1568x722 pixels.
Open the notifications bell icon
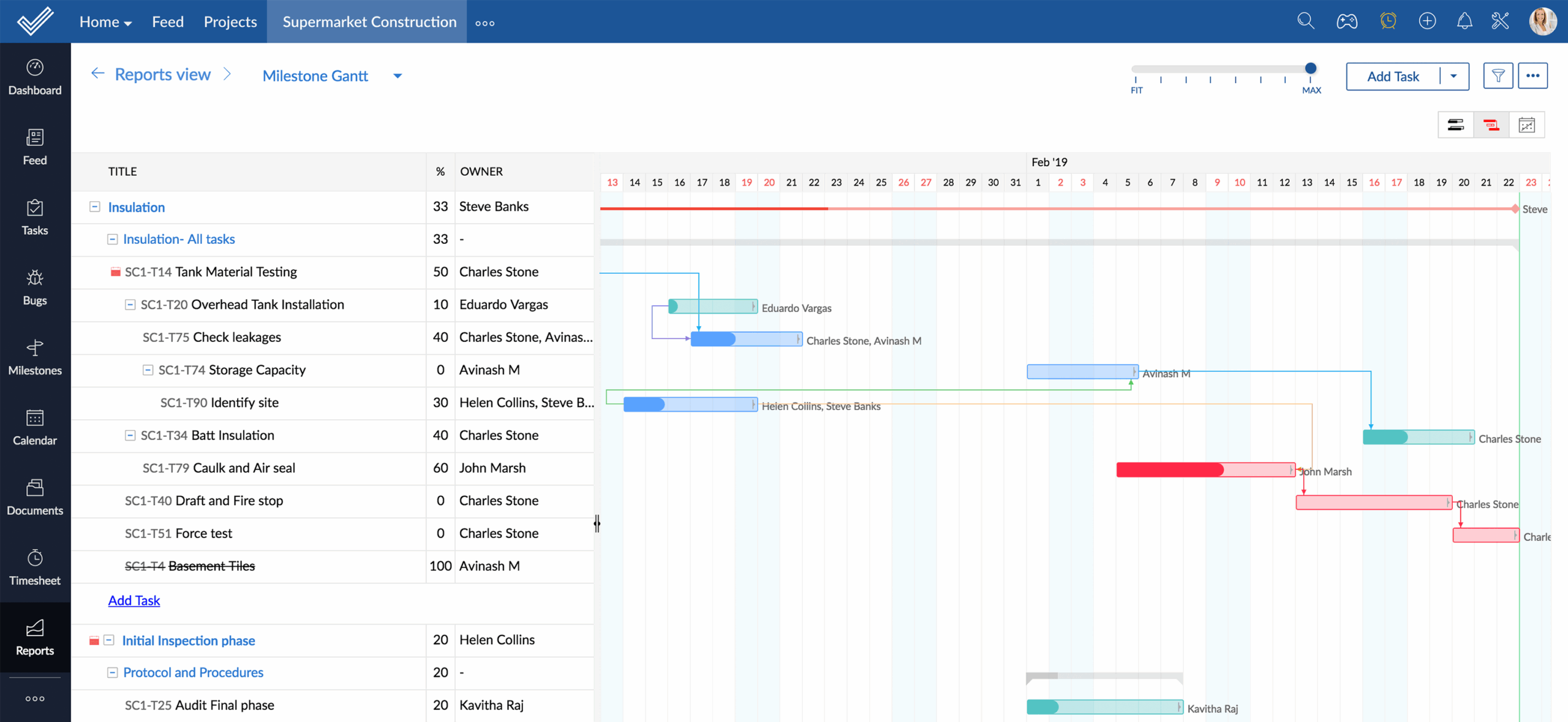(x=1464, y=22)
